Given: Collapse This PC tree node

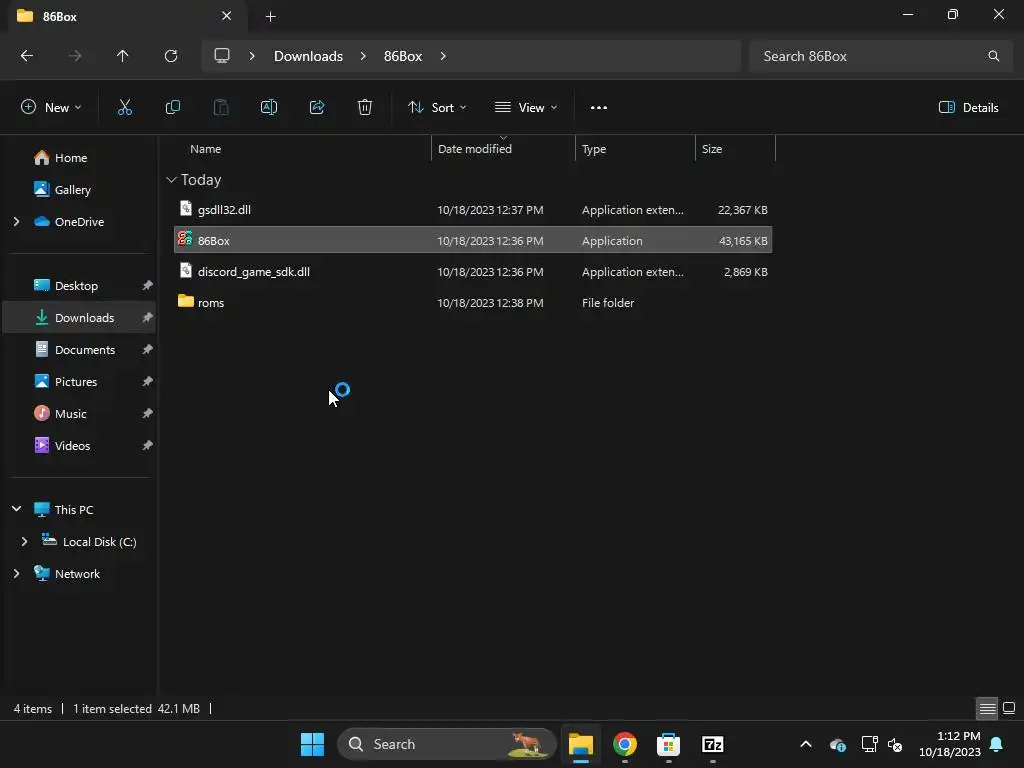Looking at the screenshot, I should point(16,509).
